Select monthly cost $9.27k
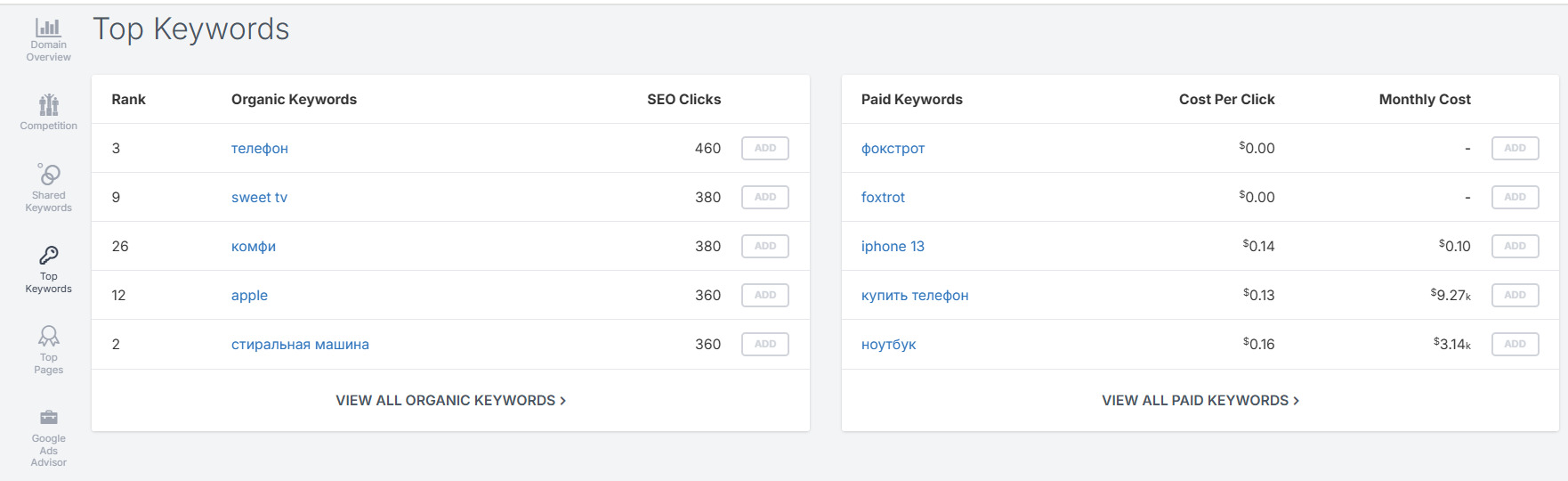The height and width of the screenshot is (481, 1568). coord(1451,295)
